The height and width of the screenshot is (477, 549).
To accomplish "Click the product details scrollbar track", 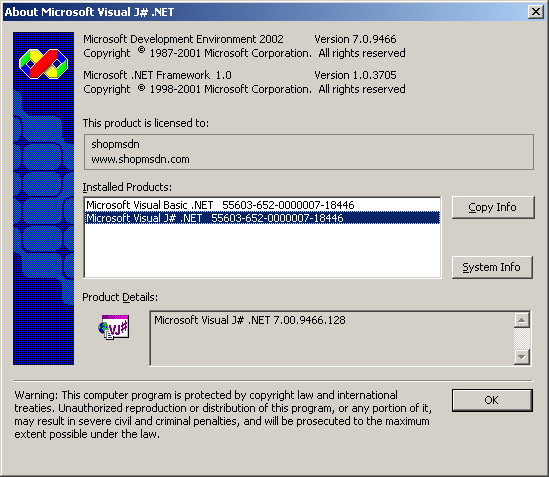I will (522, 338).
